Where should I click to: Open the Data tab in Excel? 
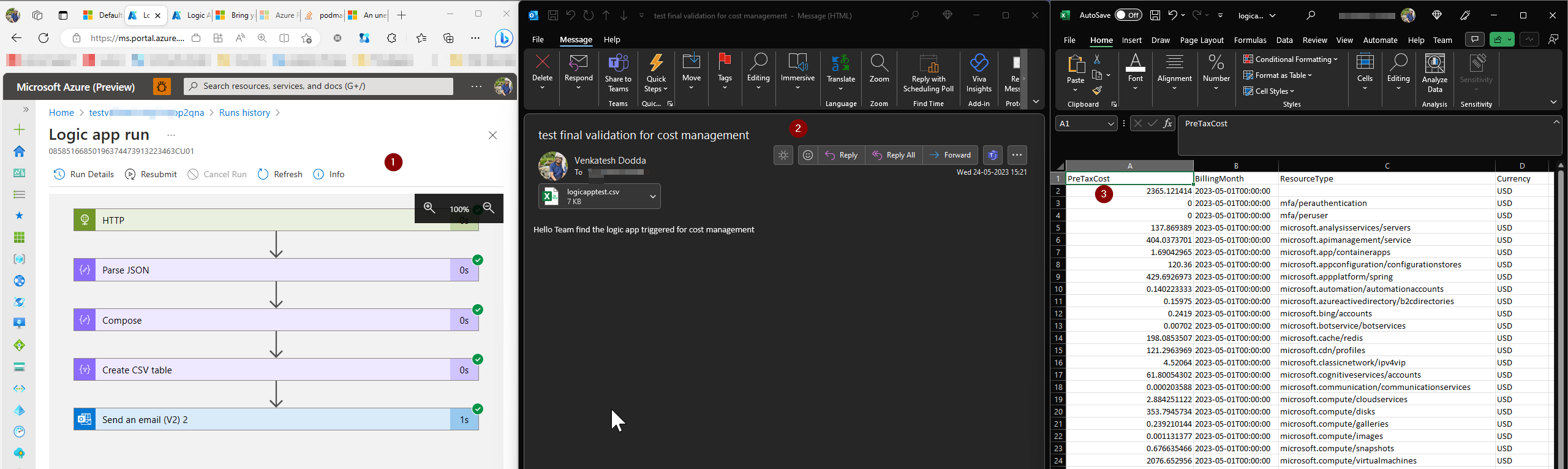pyautogui.click(x=1284, y=40)
